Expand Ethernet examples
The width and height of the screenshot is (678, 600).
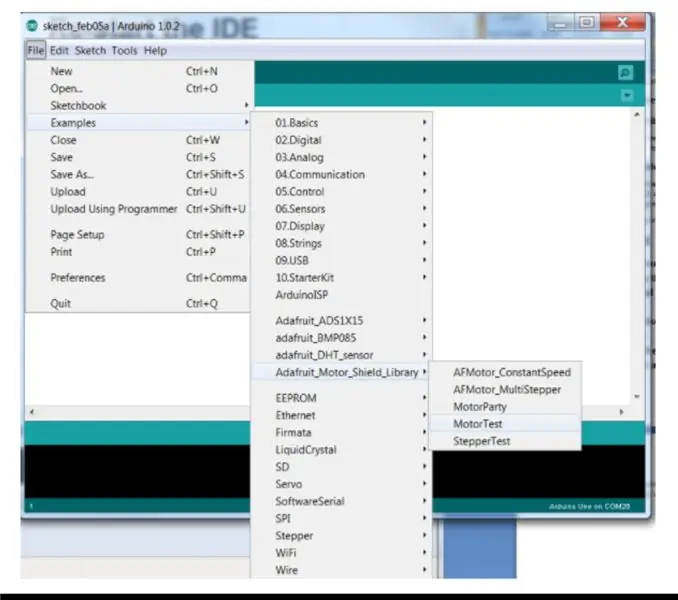[x=342, y=415]
